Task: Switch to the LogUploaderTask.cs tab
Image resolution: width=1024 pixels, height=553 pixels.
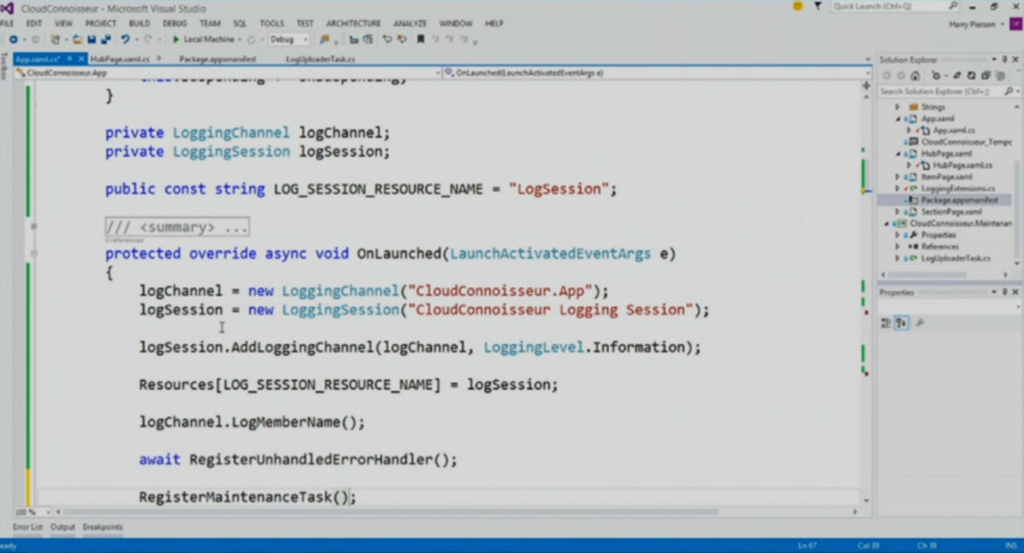Action: pyautogui.click(x=320, y=59)
